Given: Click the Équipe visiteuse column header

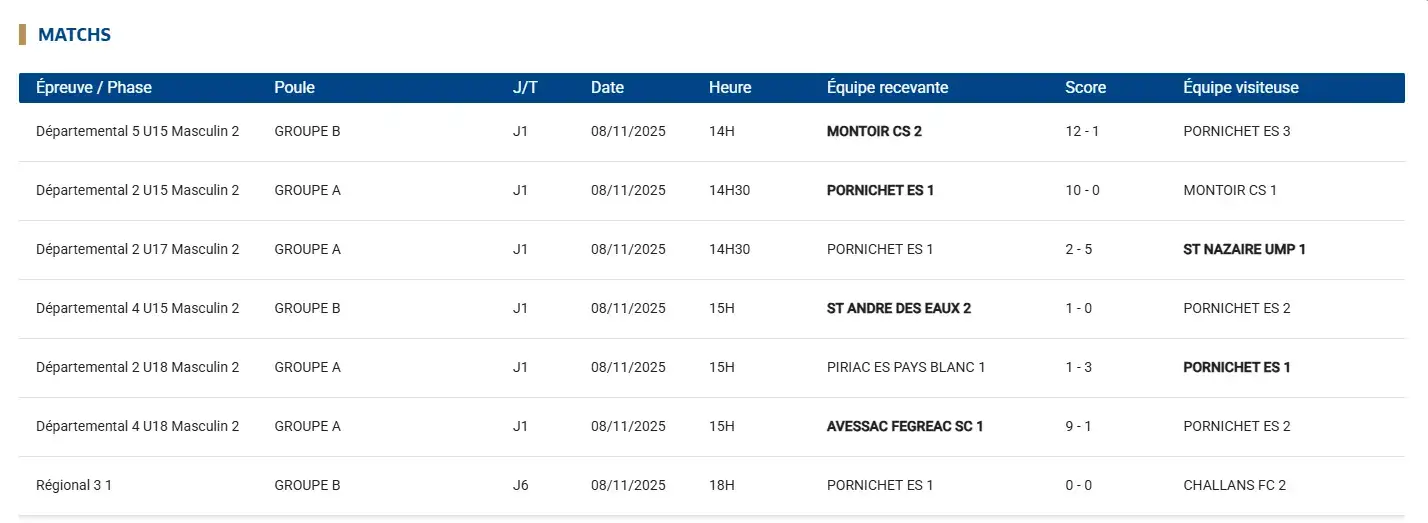Looking at the screenshot, I should tap(1240, 87).
